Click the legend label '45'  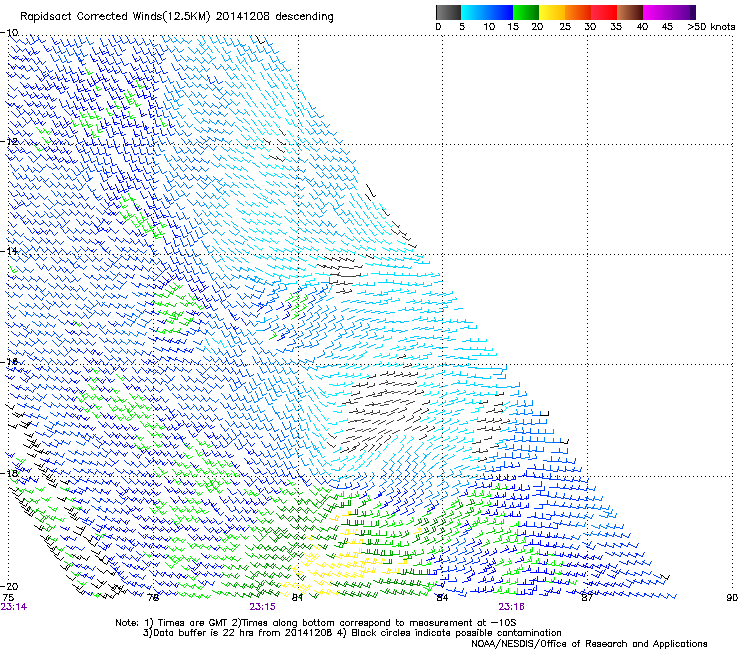pyautogui.click(x=667, y=27)
